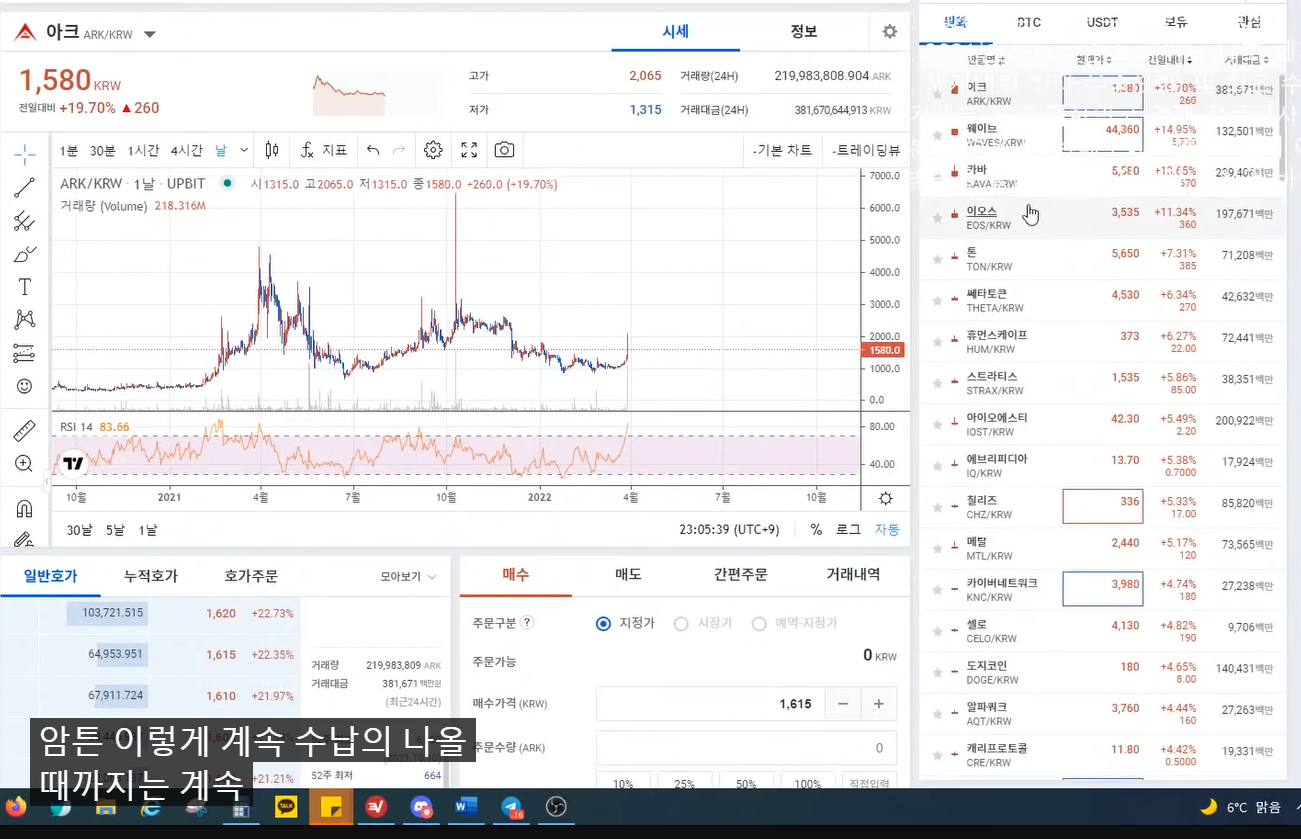1301x839 pixels.
Task: Select the text annotation tool
Action: (x=25, y=287)
